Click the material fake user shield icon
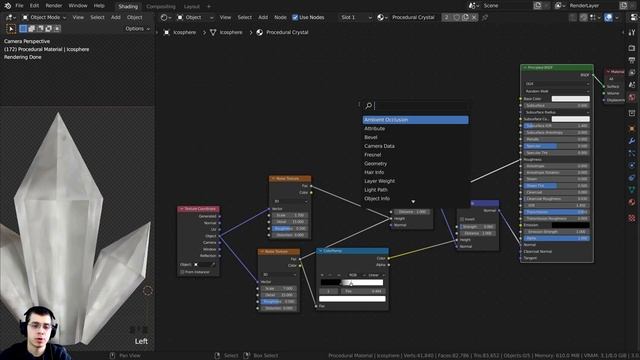640x360 pixels. tap(457, 18)
